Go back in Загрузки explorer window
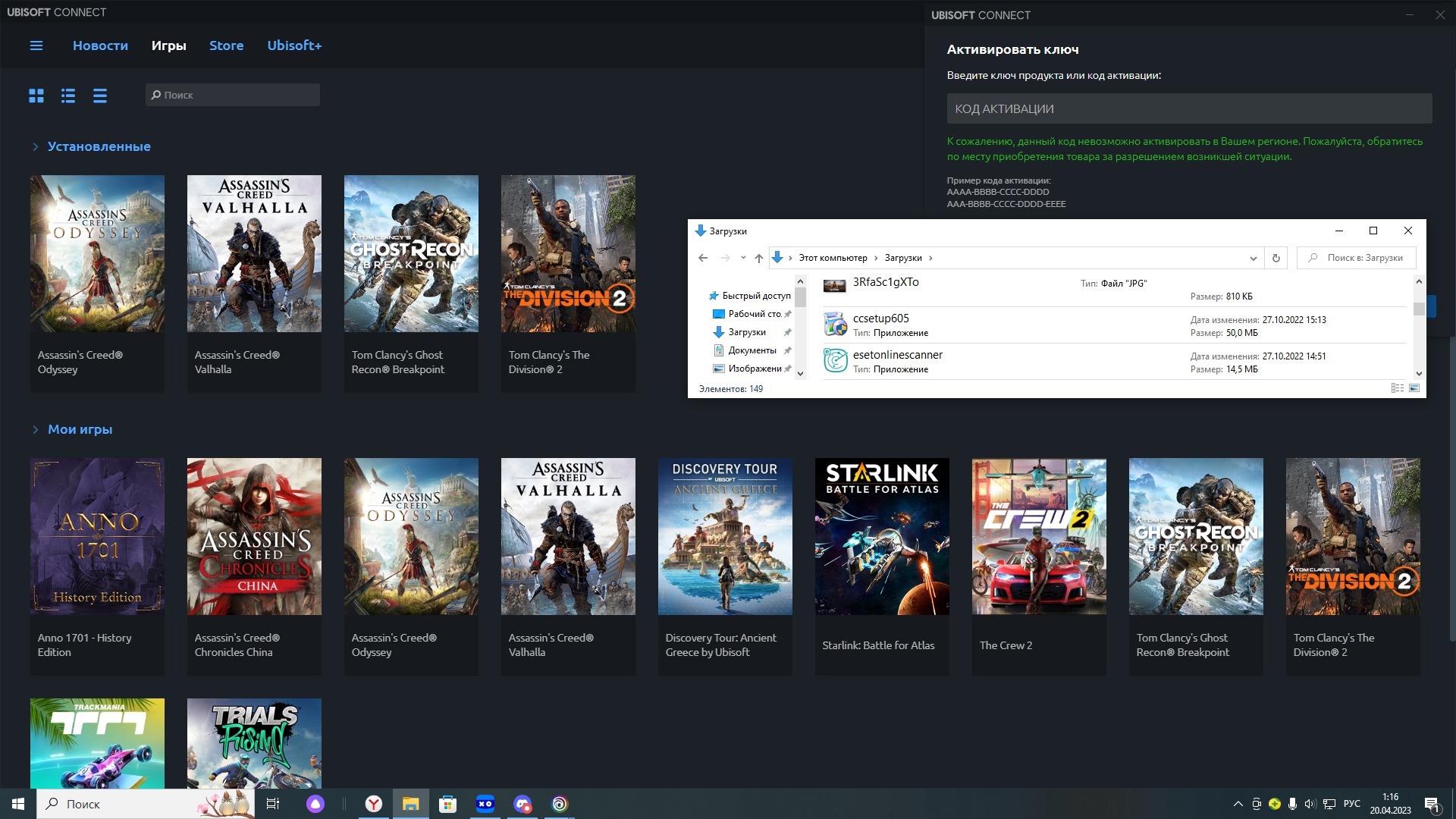 703,258
